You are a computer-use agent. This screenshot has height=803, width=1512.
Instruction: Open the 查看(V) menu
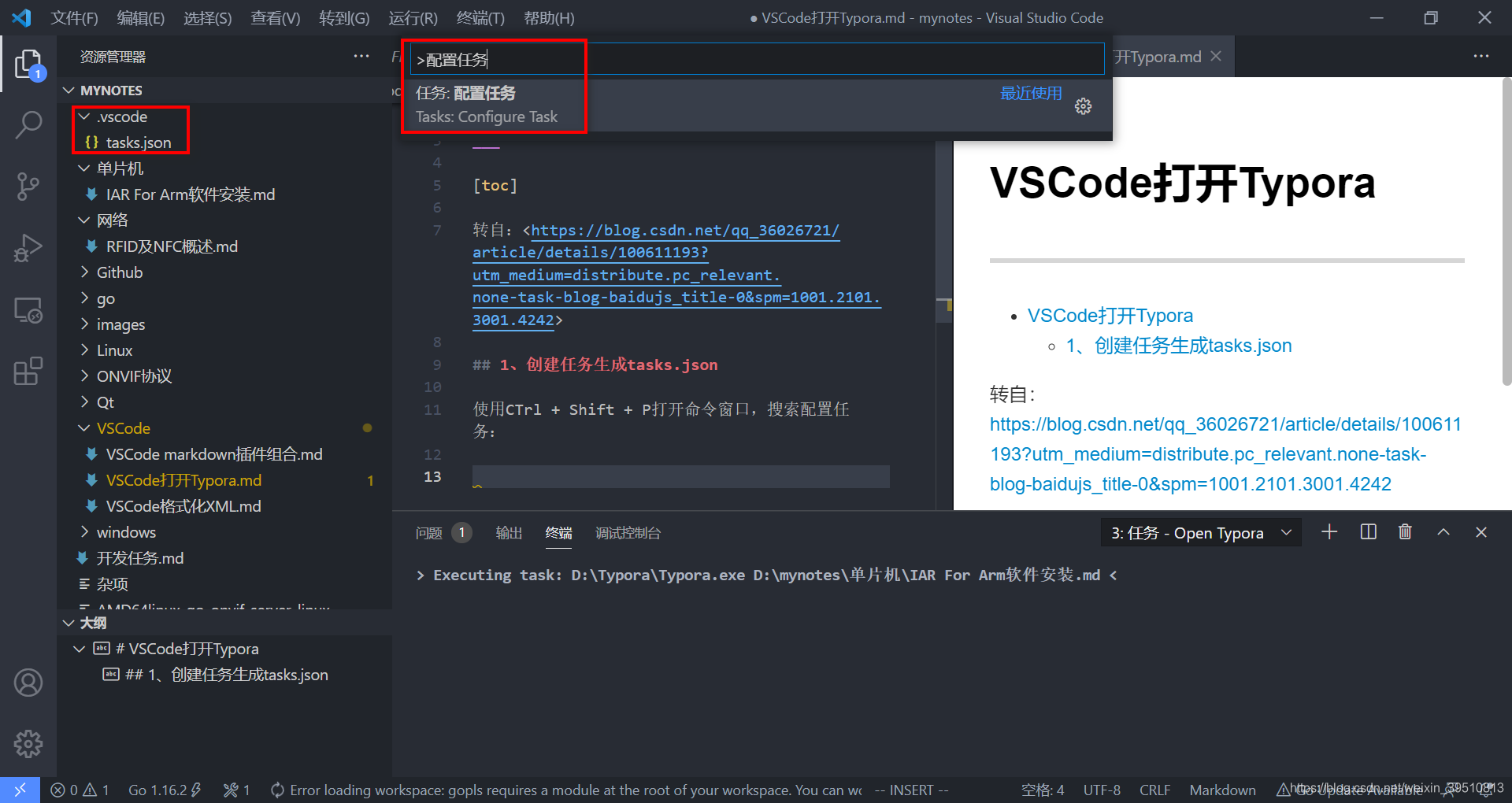276,17
